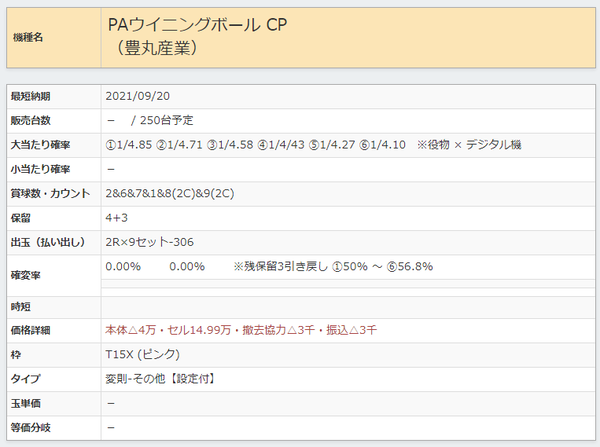Select the note ※残保留3引き戻し ①50% ～ ⑥56.8%

[x=333, y=266]
